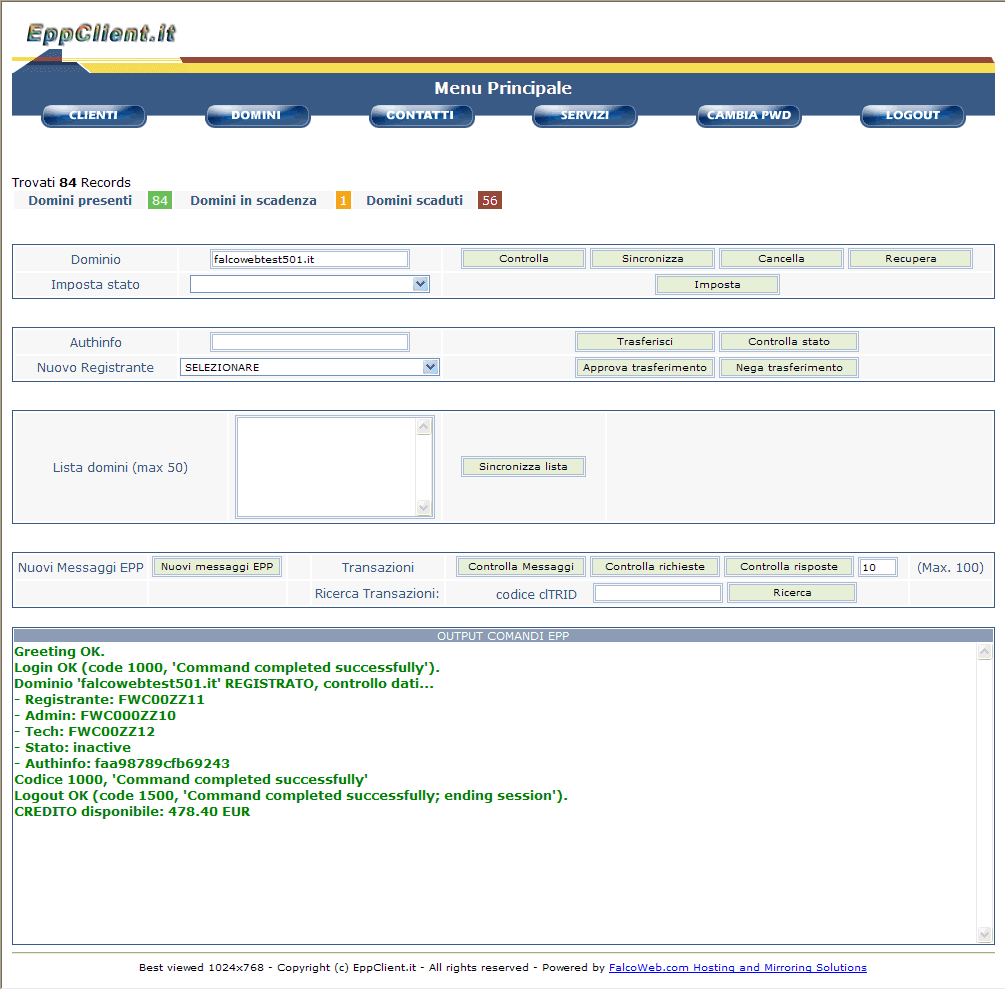Show Domini presenti list
1005x990 pixels.
pos(80,201)
